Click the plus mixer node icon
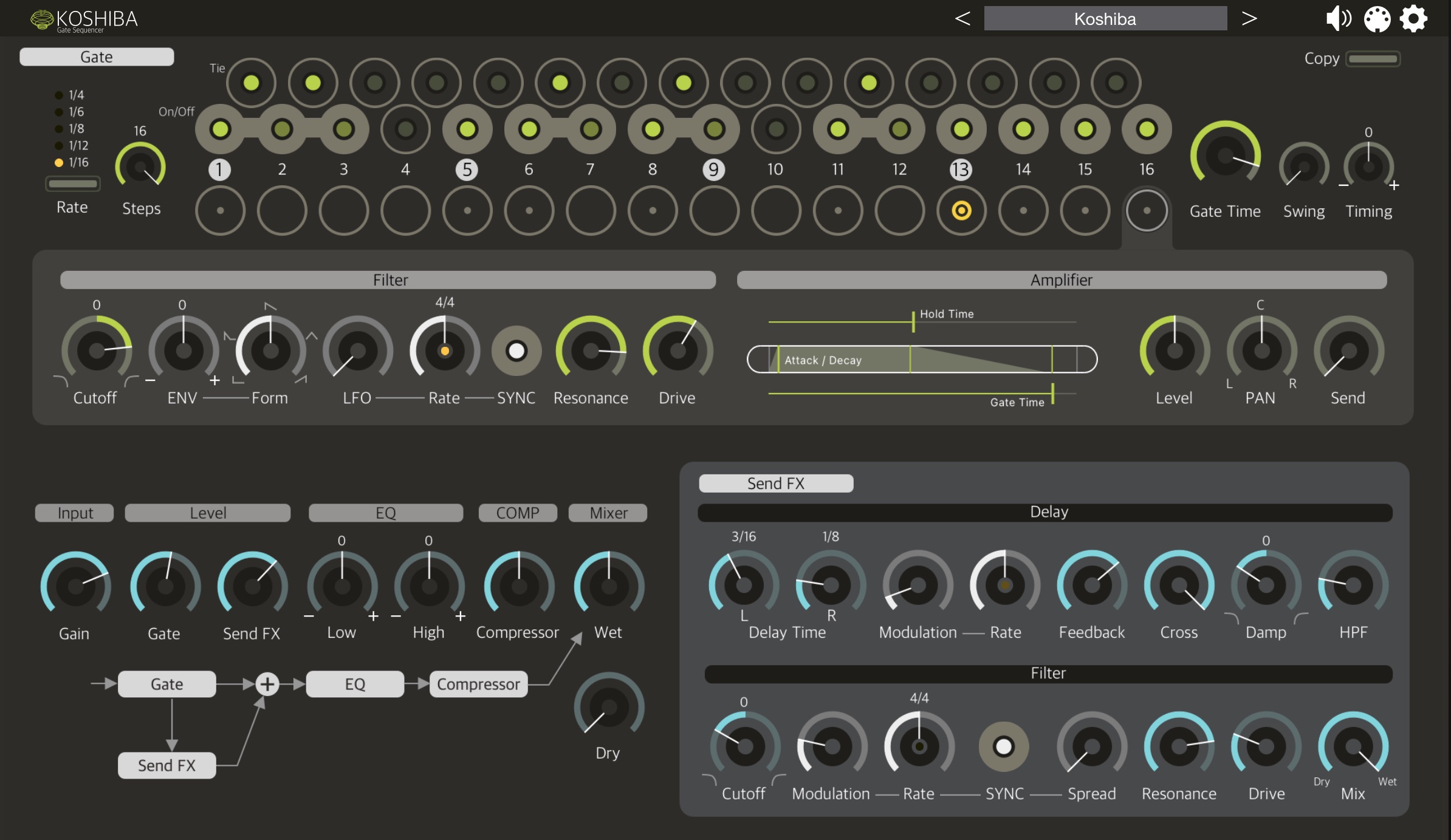1451x840 pixels. [x=267, y=684]
